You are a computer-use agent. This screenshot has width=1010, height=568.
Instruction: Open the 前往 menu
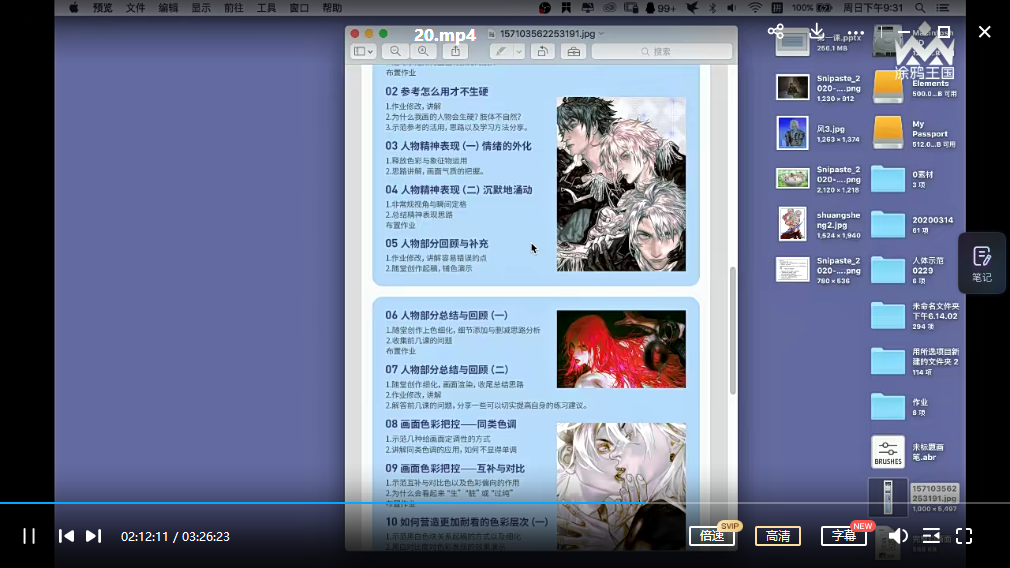coord(233,8)
